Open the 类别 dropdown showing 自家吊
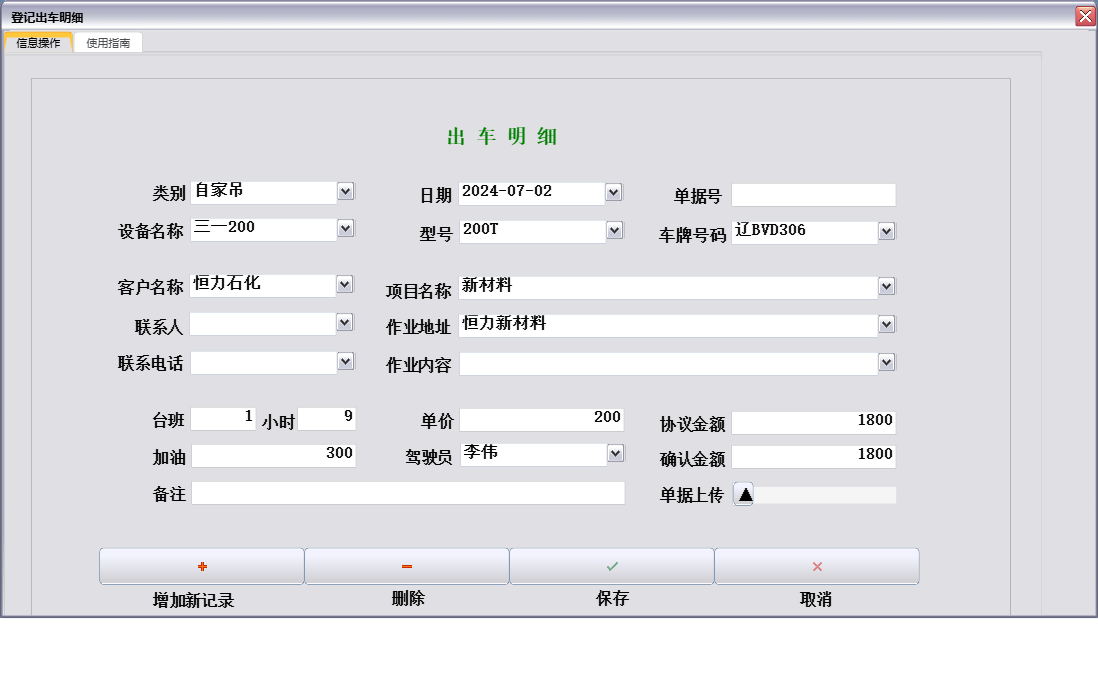1098x687 pixels. pyautogui.click(x=345, y=191)
